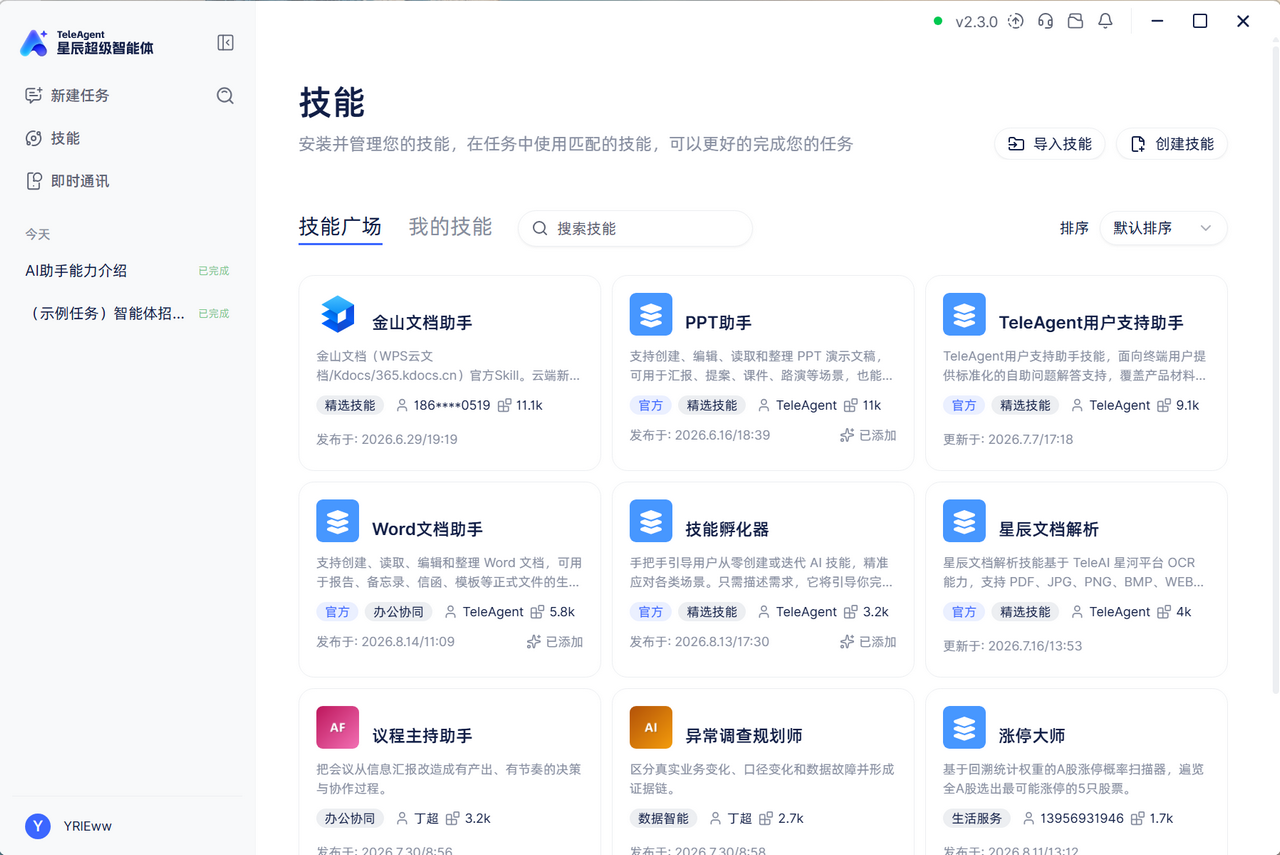Click the 星辰文档解析 skill icon

(964, 521)
